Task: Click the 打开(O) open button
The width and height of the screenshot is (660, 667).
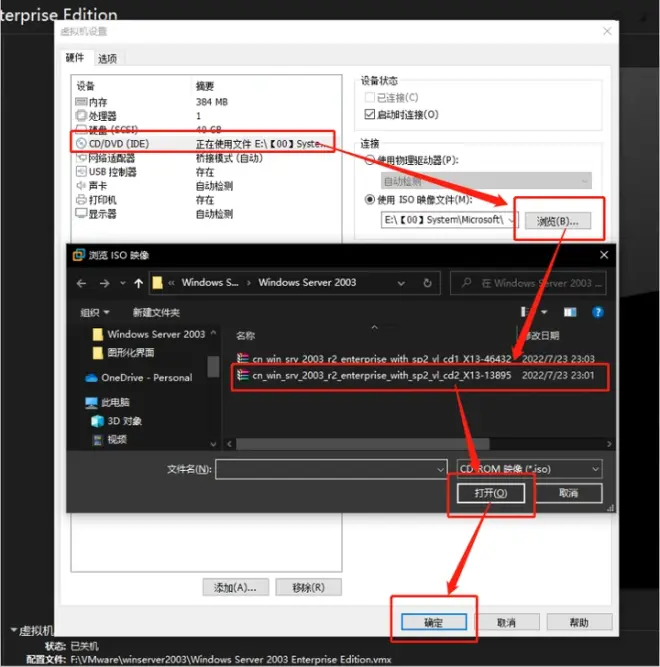Action: point(490,493)
